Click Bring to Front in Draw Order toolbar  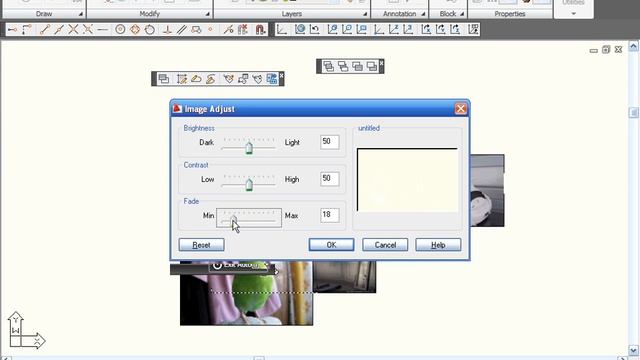click(x=329, y=66)
